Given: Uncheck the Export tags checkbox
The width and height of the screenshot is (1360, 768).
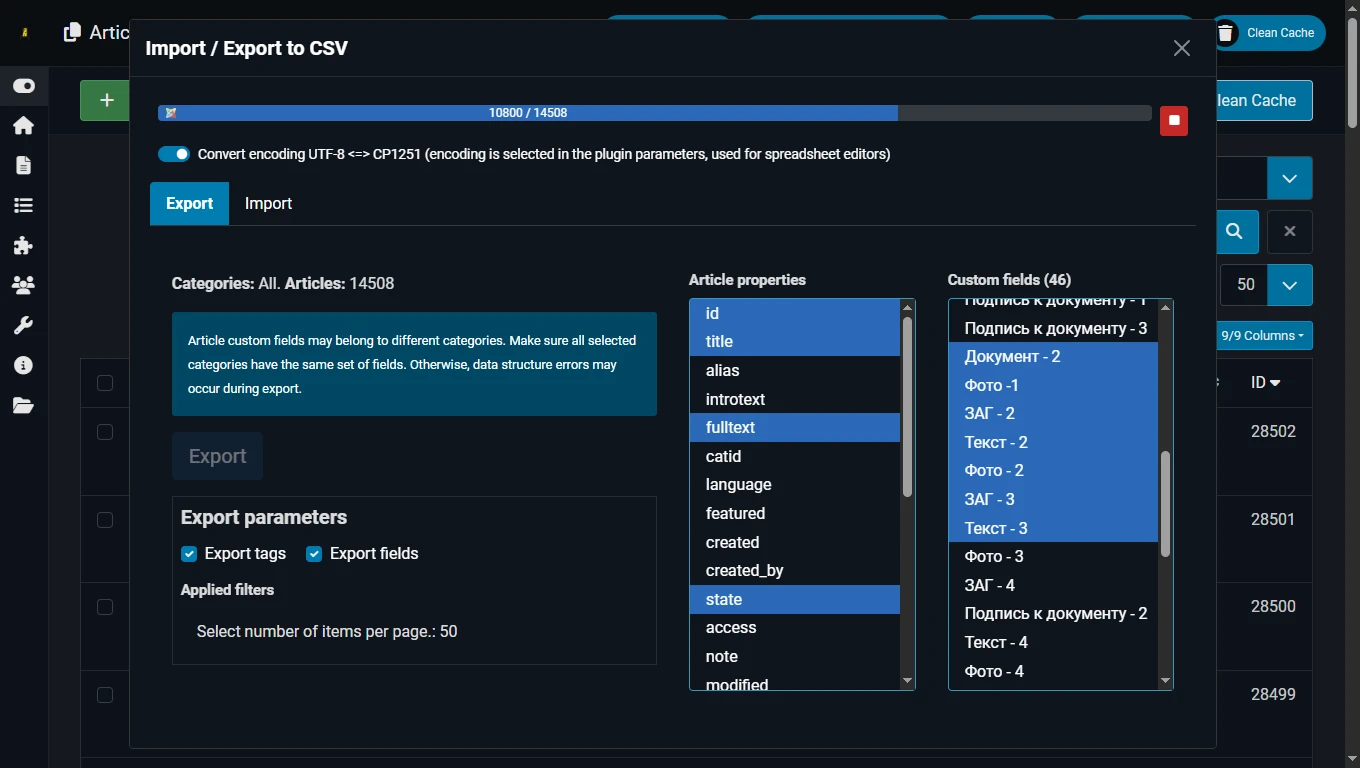Looking at the screenshot, I should (x=189, y=554).
